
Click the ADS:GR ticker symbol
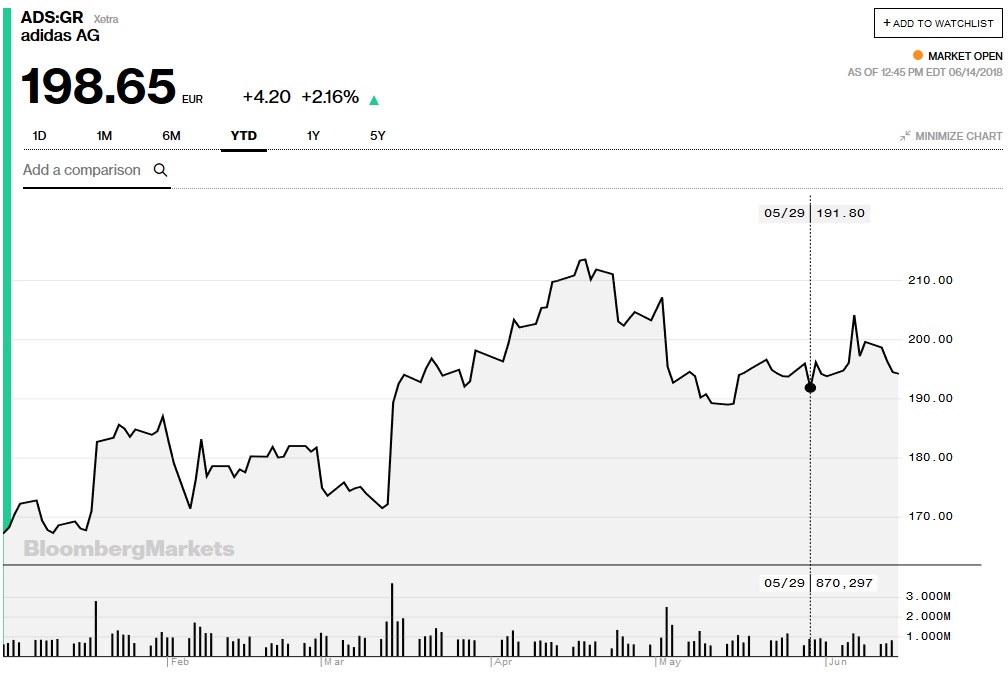(x=52, y=17)
